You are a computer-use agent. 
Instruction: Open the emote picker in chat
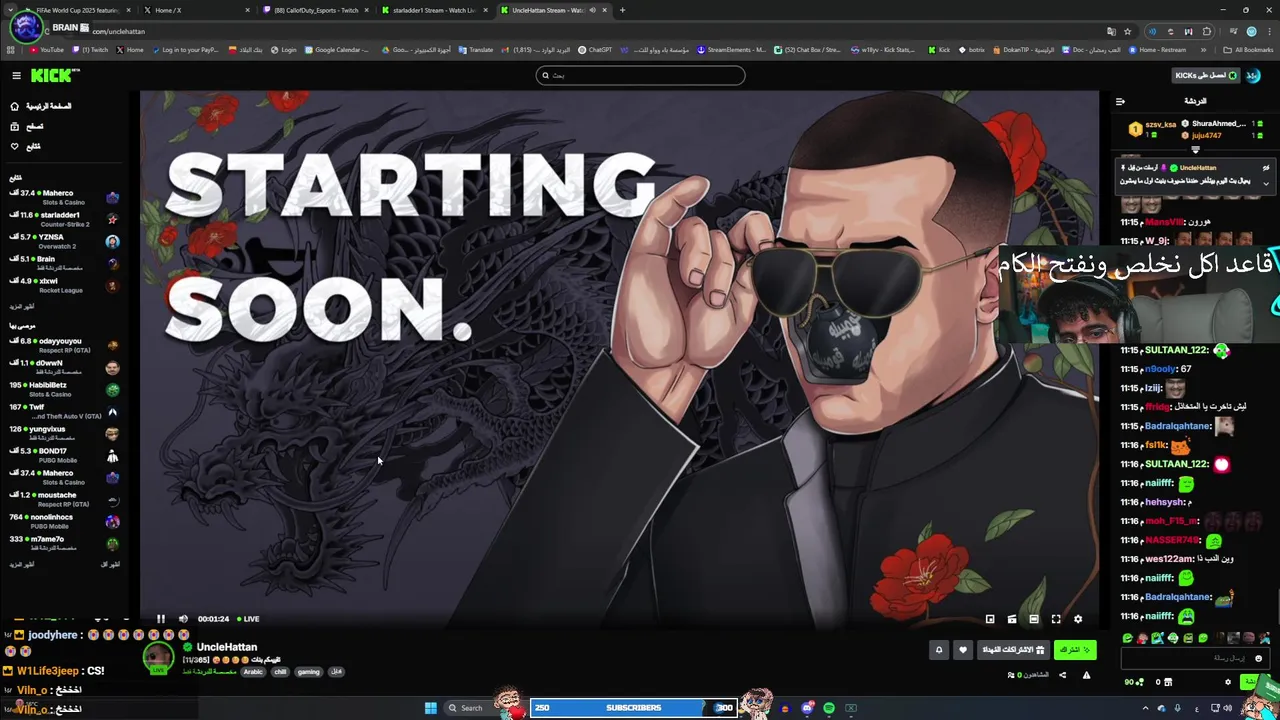pyautogui.click(x=1258, y=658)
